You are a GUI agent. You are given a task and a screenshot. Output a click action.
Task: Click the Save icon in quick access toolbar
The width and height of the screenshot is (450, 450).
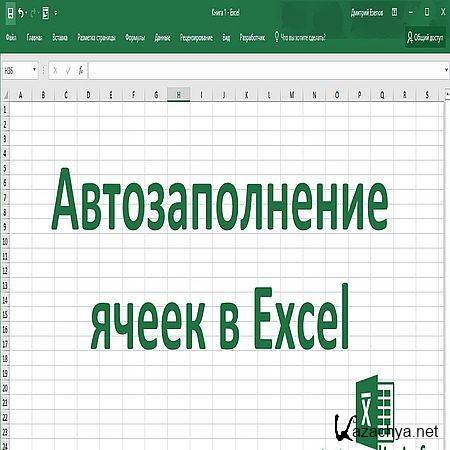(11, 13)
